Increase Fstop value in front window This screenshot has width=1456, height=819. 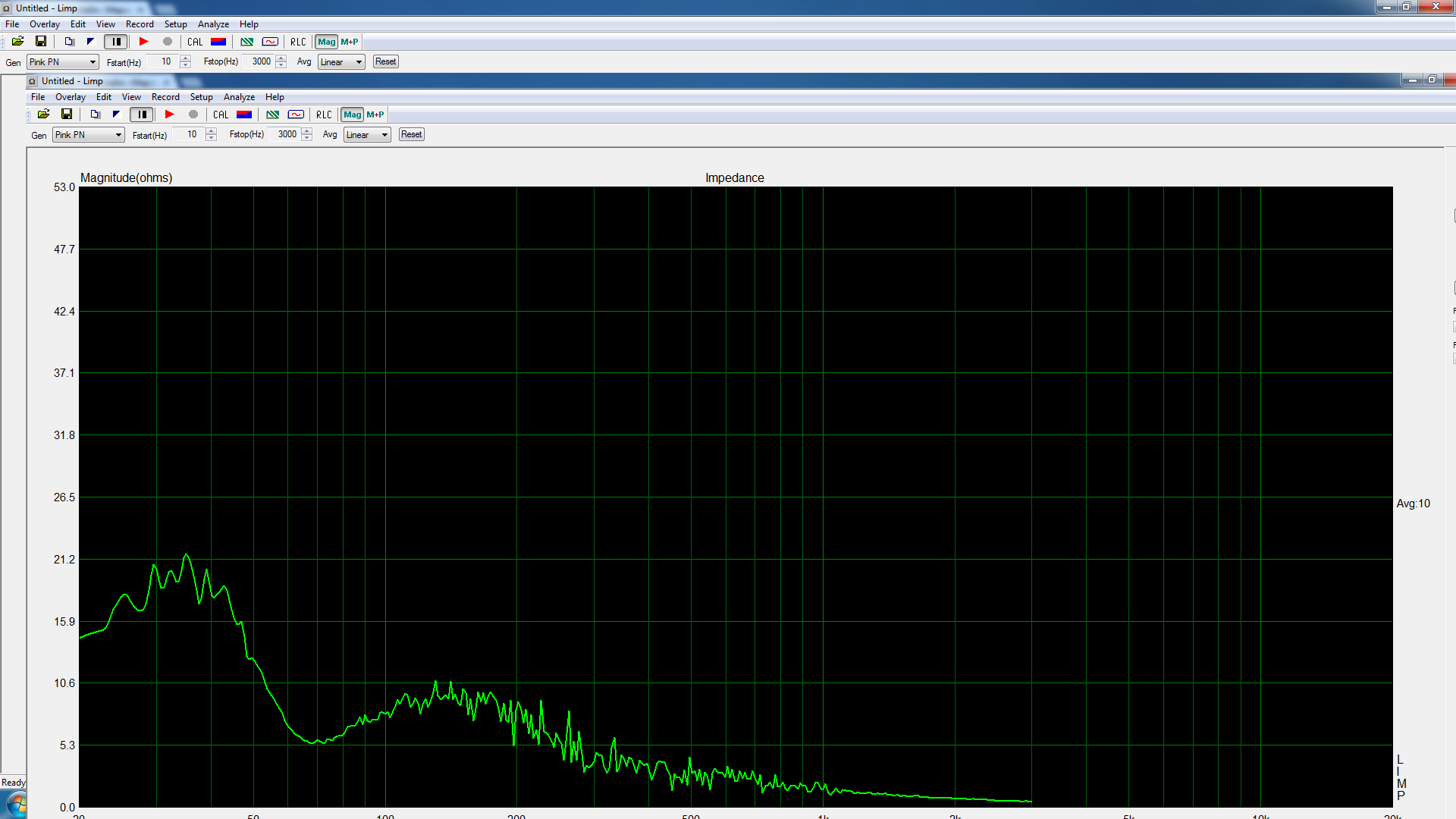pyautogui.click(x=307, y=131)
